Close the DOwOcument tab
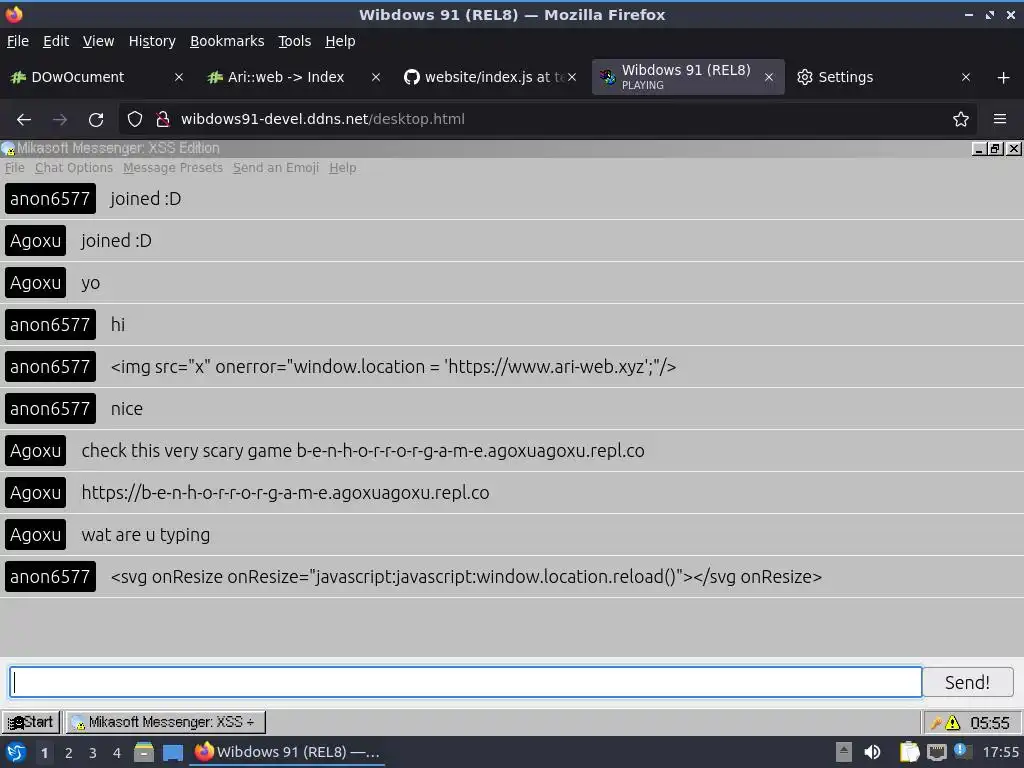This screenshot has height=768, width=1024. click(179, 77)
